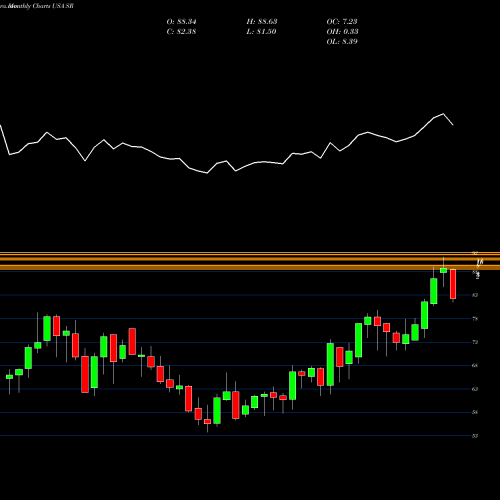Select the open price value 'O: 88.34'

coord(181,22)
